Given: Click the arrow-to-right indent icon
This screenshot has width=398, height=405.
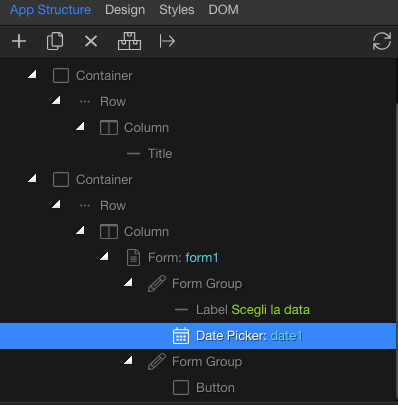Looking at the screenshot, I should (167, 42).
